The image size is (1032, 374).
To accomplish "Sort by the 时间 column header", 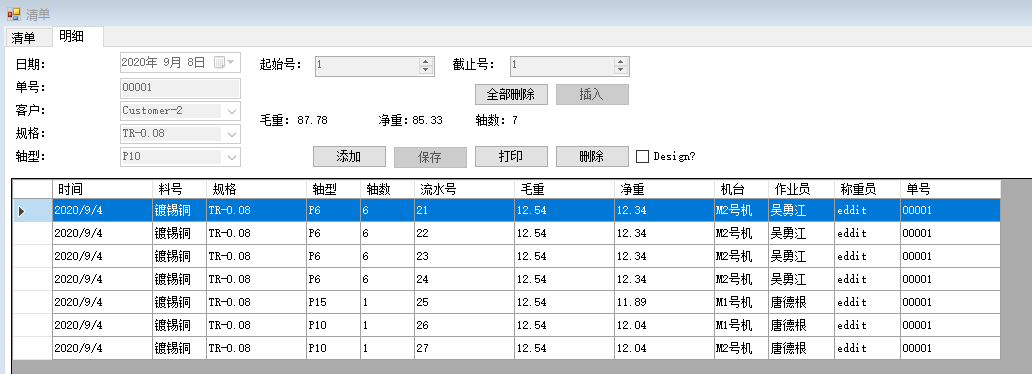I will pyautogui.click(x=102, y=189).
